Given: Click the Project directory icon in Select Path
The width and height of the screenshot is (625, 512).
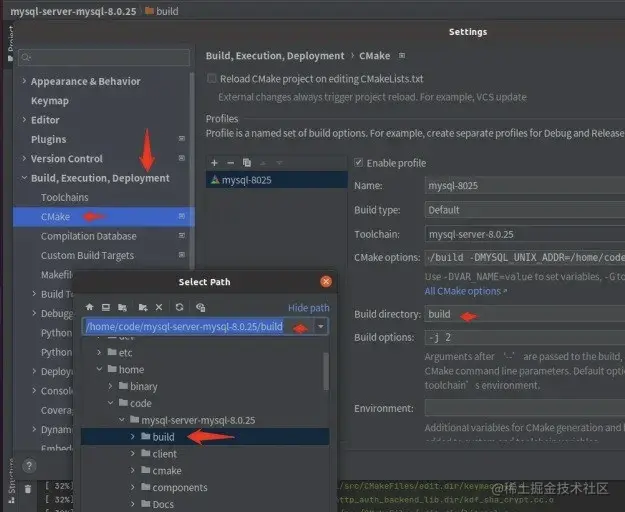Looking at the screenshot, I should 122,307.
